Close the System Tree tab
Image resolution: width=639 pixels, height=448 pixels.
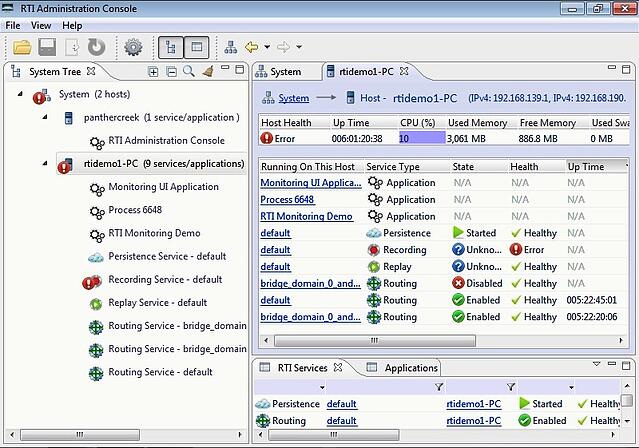[91, 71]
